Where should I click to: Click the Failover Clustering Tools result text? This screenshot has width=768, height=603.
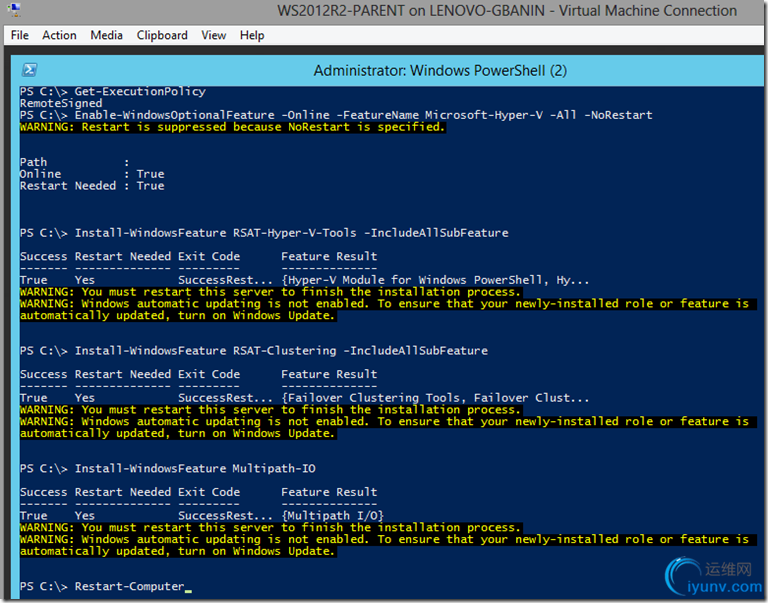pos(435,398)
